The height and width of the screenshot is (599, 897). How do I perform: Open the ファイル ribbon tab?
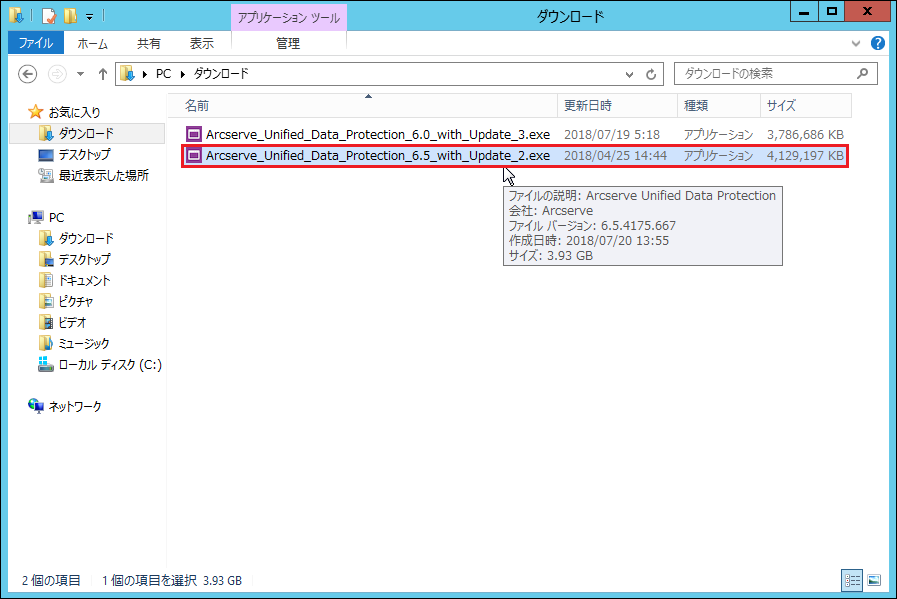[x=35, y=43]
